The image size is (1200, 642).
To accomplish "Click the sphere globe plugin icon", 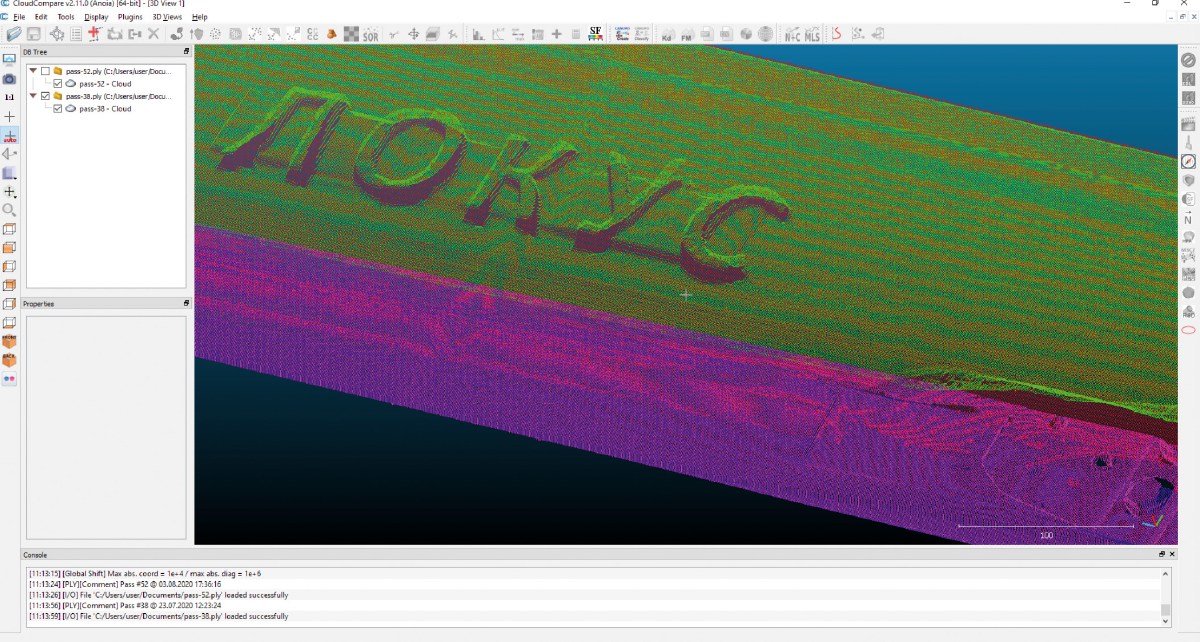I will tap(765, 34).
